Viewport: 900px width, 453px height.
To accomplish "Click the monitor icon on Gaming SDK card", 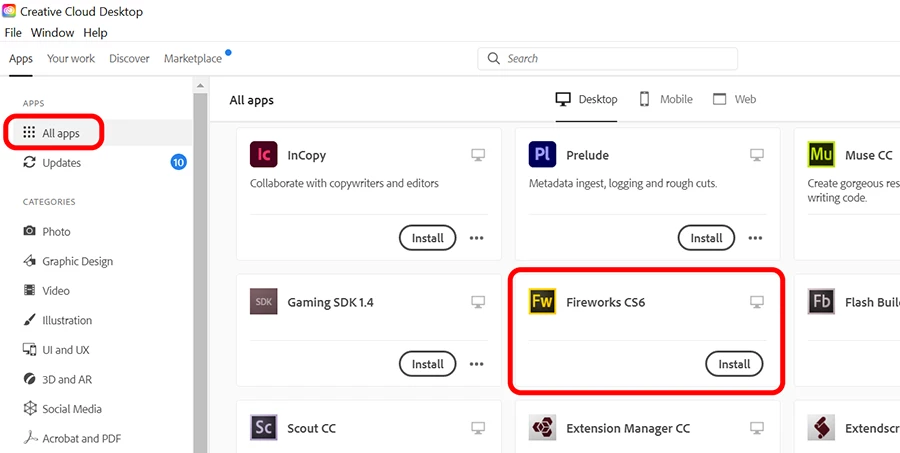I will coord(478,301).
